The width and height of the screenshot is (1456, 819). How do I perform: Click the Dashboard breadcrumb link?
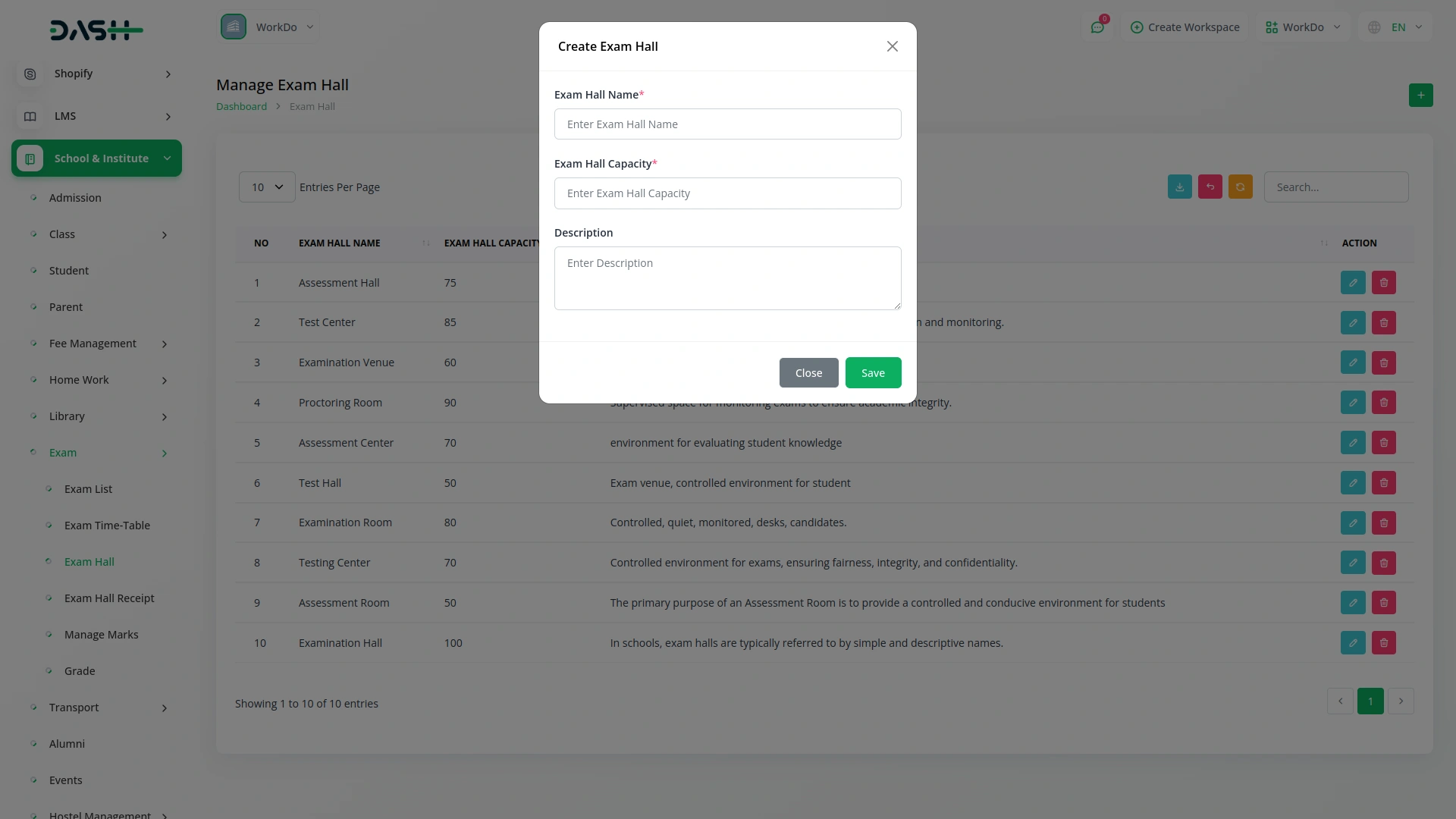(241, 107)
